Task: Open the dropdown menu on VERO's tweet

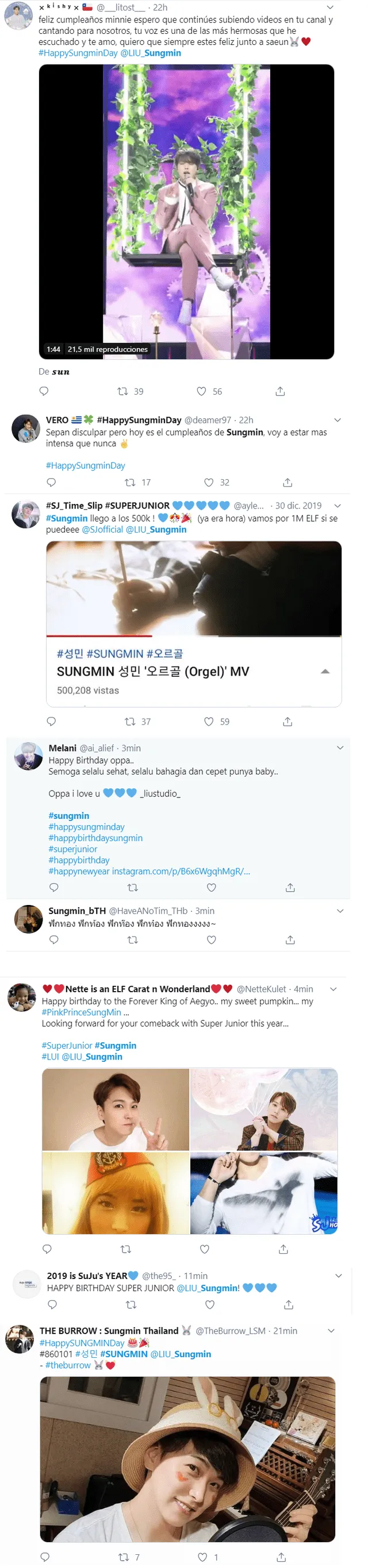Action: (338, 419)
